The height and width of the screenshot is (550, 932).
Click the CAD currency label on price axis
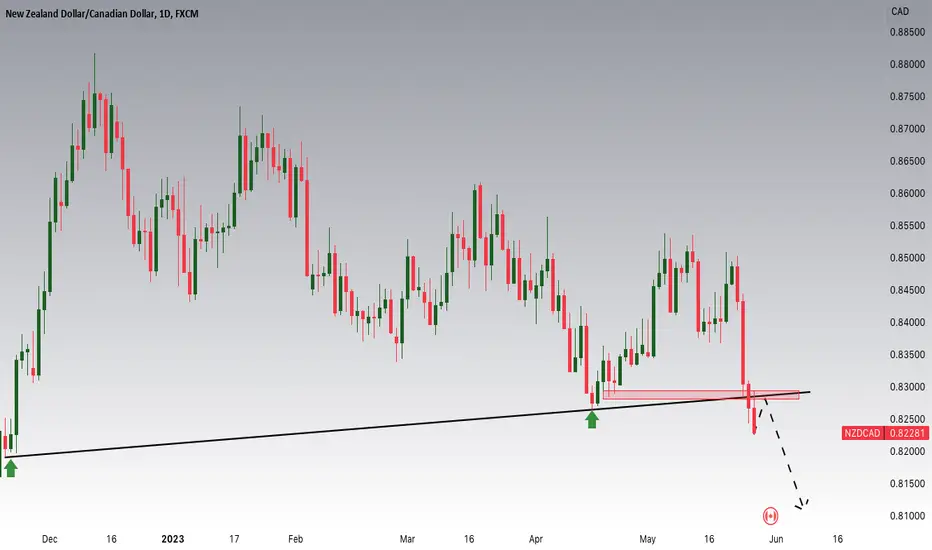click(900, 11)
